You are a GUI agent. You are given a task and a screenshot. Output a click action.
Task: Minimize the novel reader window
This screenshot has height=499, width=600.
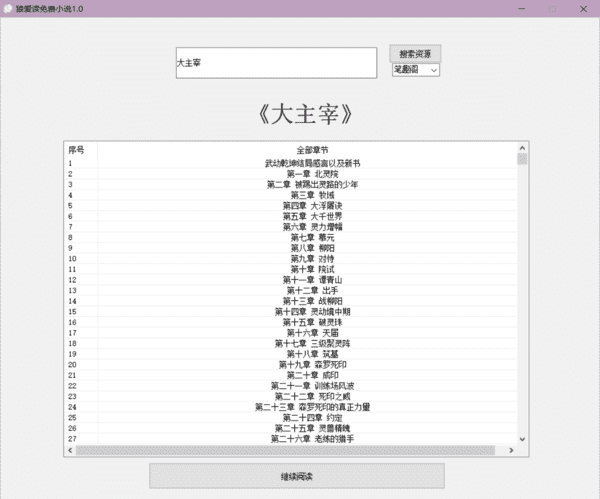click(x=522, y=8)
